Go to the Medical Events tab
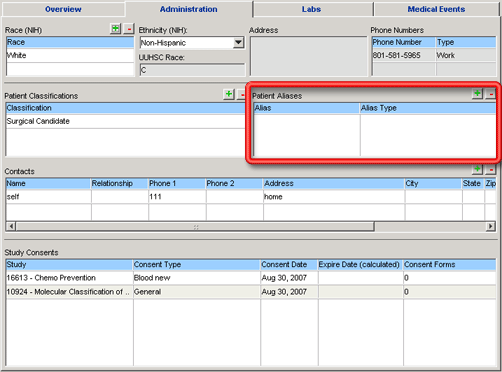The height and width of the screenshot is (372, 502). pyautogui.click(x=436, y=9)
